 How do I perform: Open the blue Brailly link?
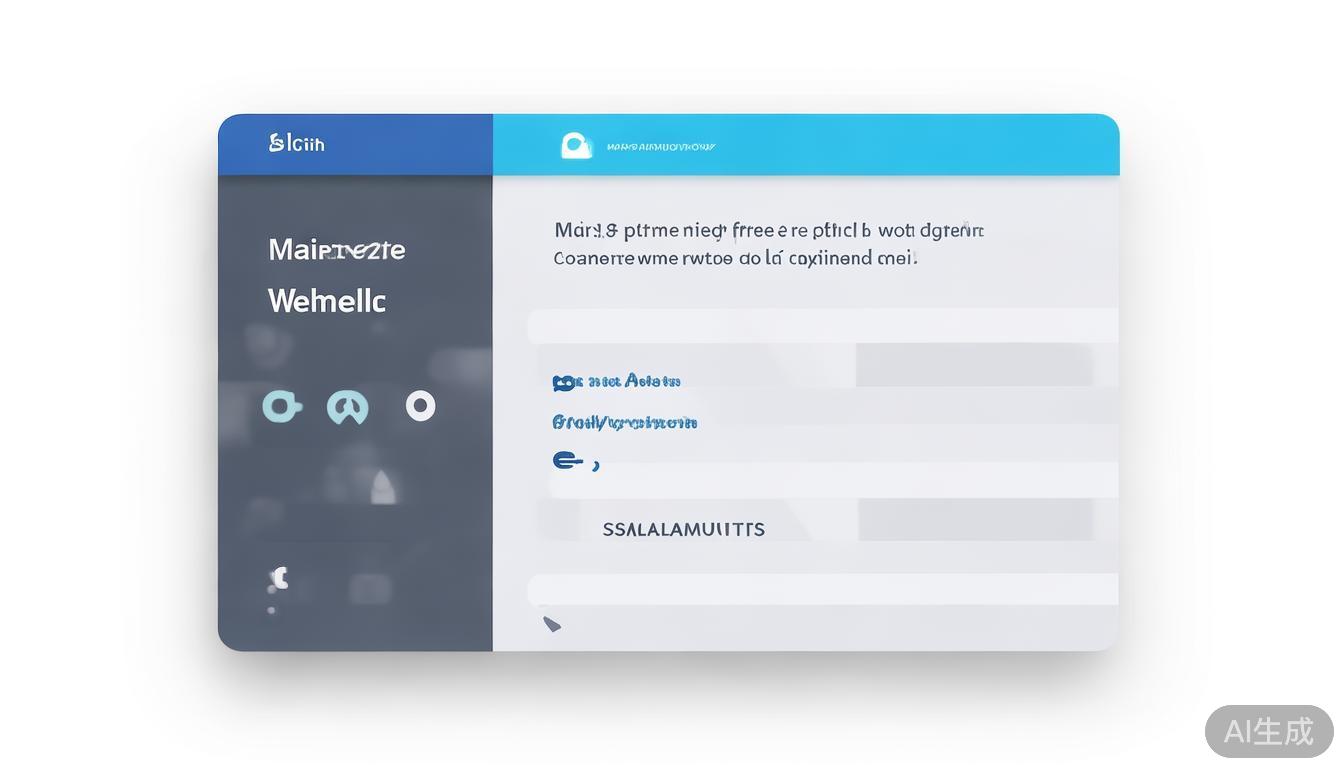click(x=624, y=423)
